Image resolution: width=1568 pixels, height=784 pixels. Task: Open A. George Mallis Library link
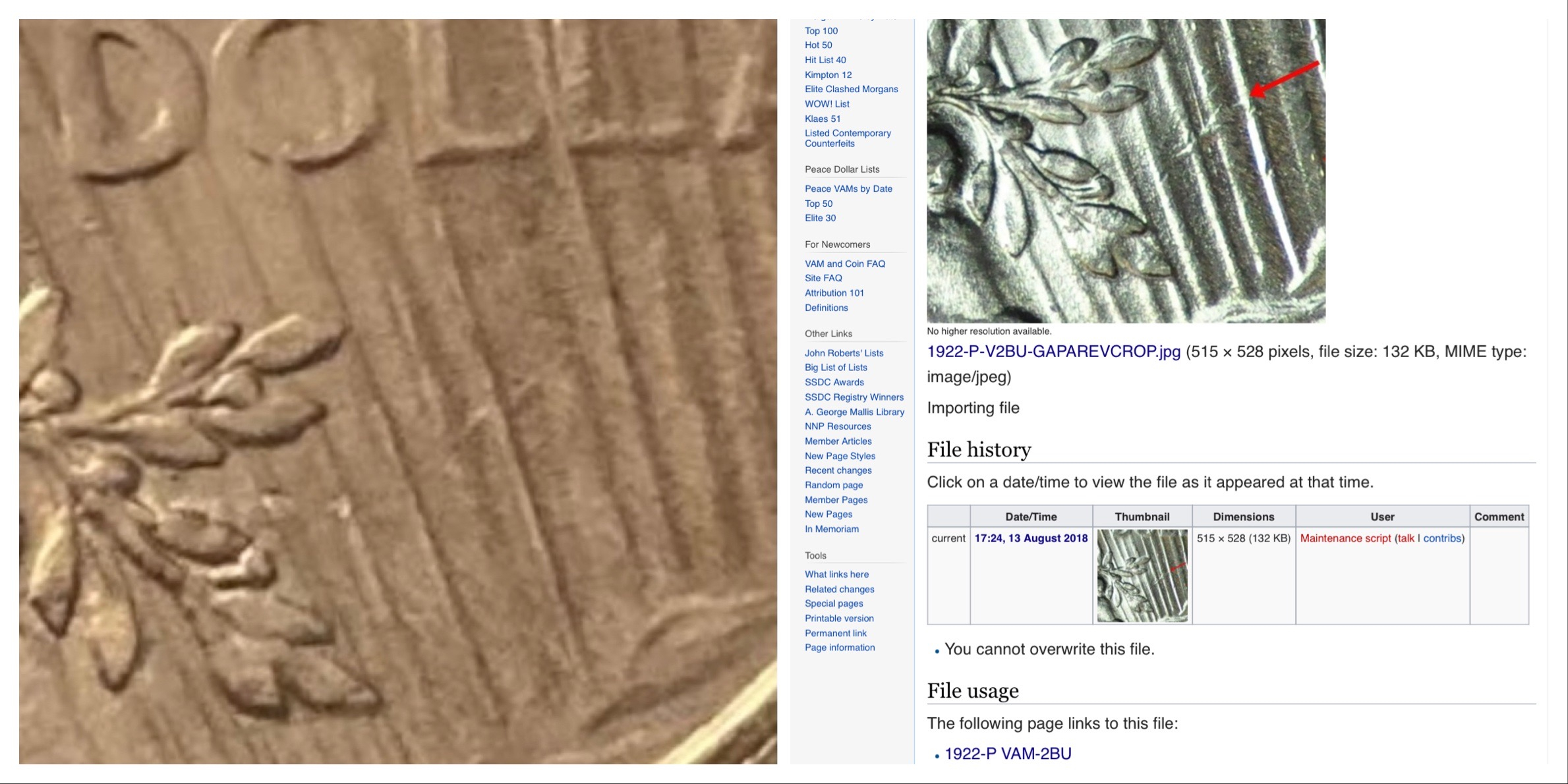click(854, 412)
